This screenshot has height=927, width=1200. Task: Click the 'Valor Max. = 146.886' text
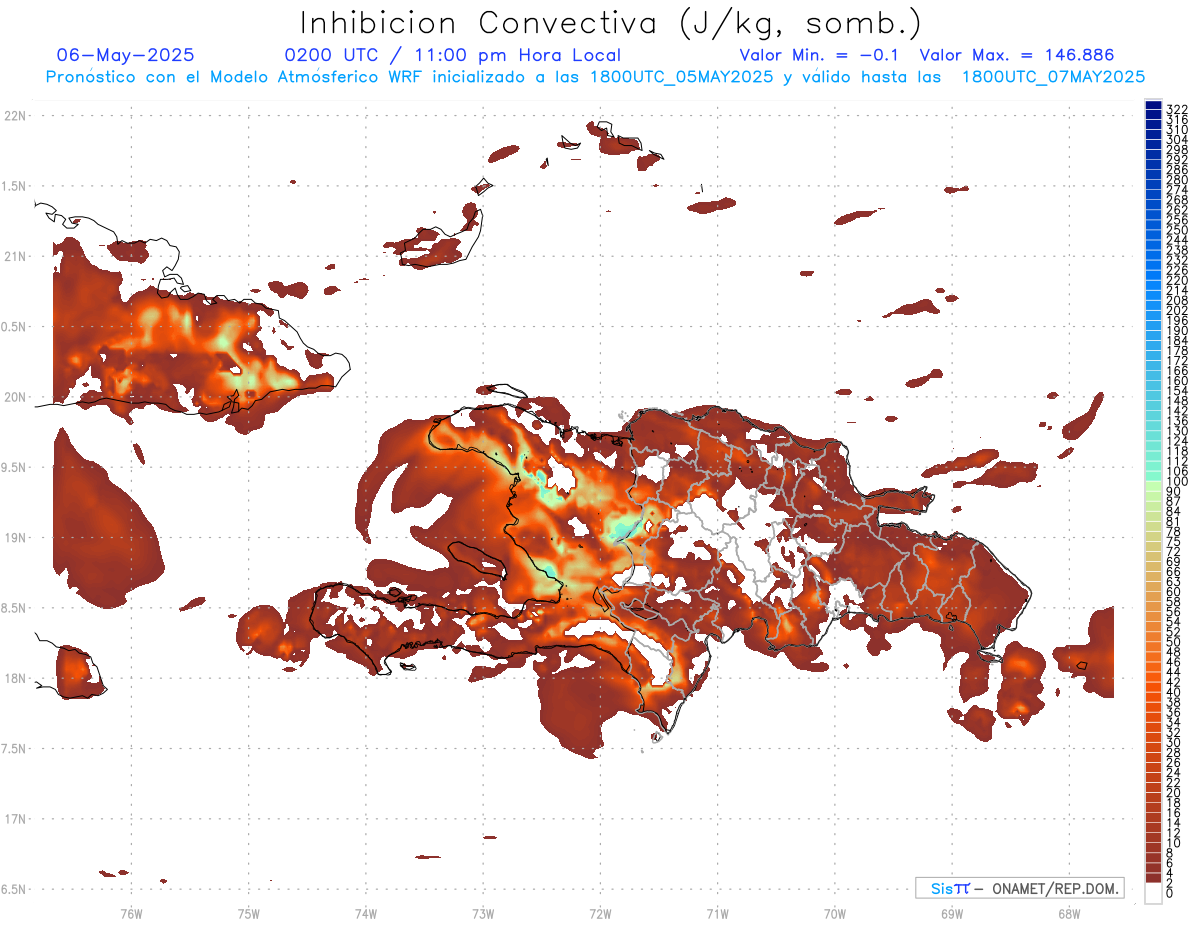(x=1016, y=55)
